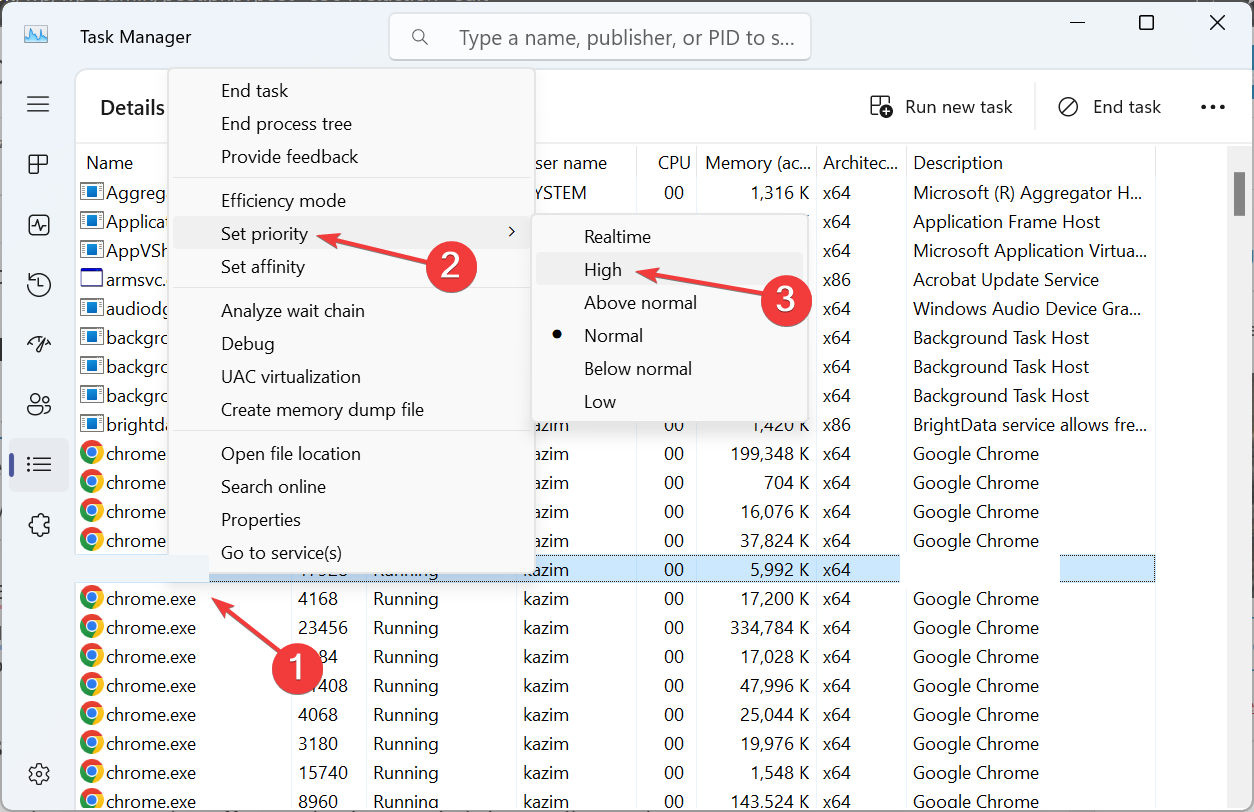Open Startup apps page icon

(38, 345)
